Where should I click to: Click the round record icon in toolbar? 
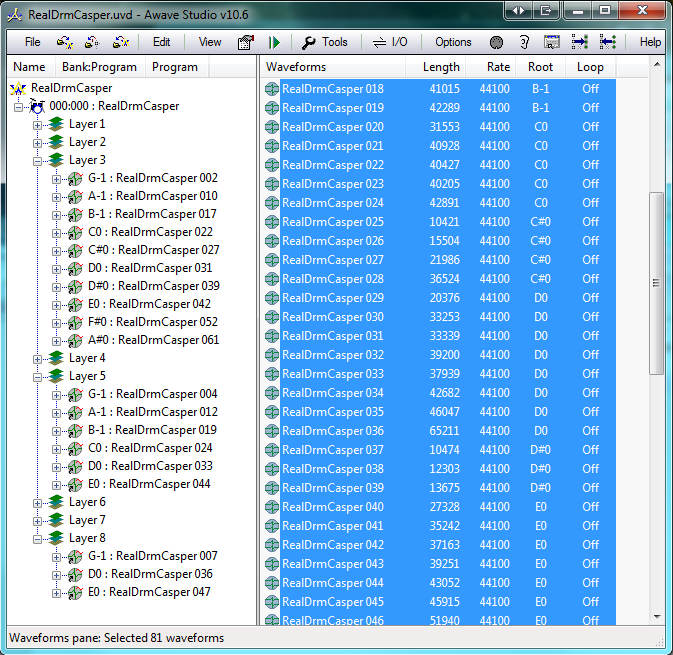[496, 42]
